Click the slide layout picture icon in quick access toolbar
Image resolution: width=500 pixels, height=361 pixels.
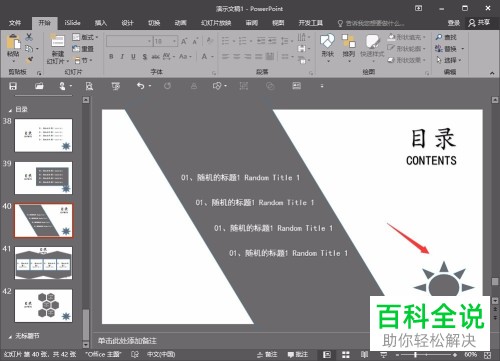pos(296,86)
